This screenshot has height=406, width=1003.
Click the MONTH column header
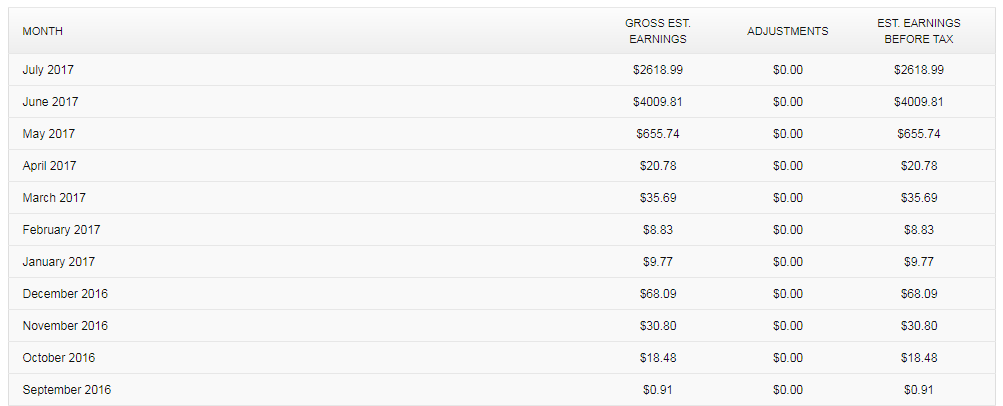tap(42, 31)
